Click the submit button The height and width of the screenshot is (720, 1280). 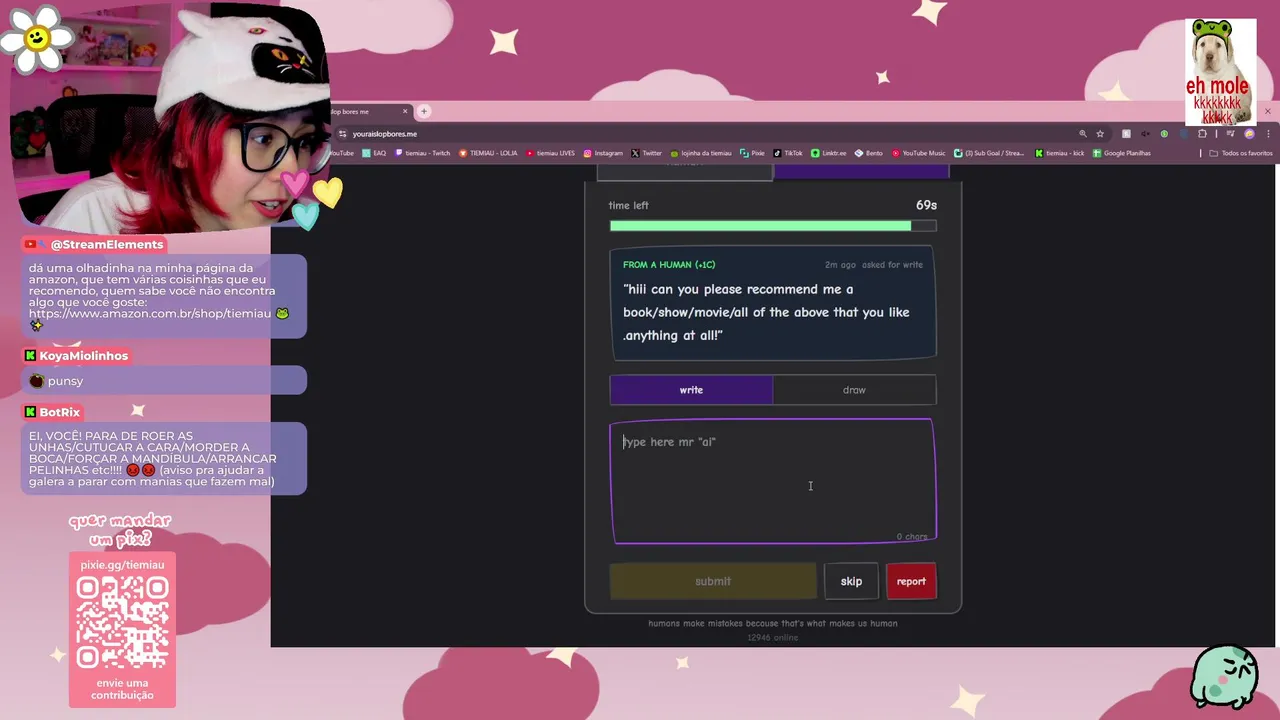click(x=713, y=581)
